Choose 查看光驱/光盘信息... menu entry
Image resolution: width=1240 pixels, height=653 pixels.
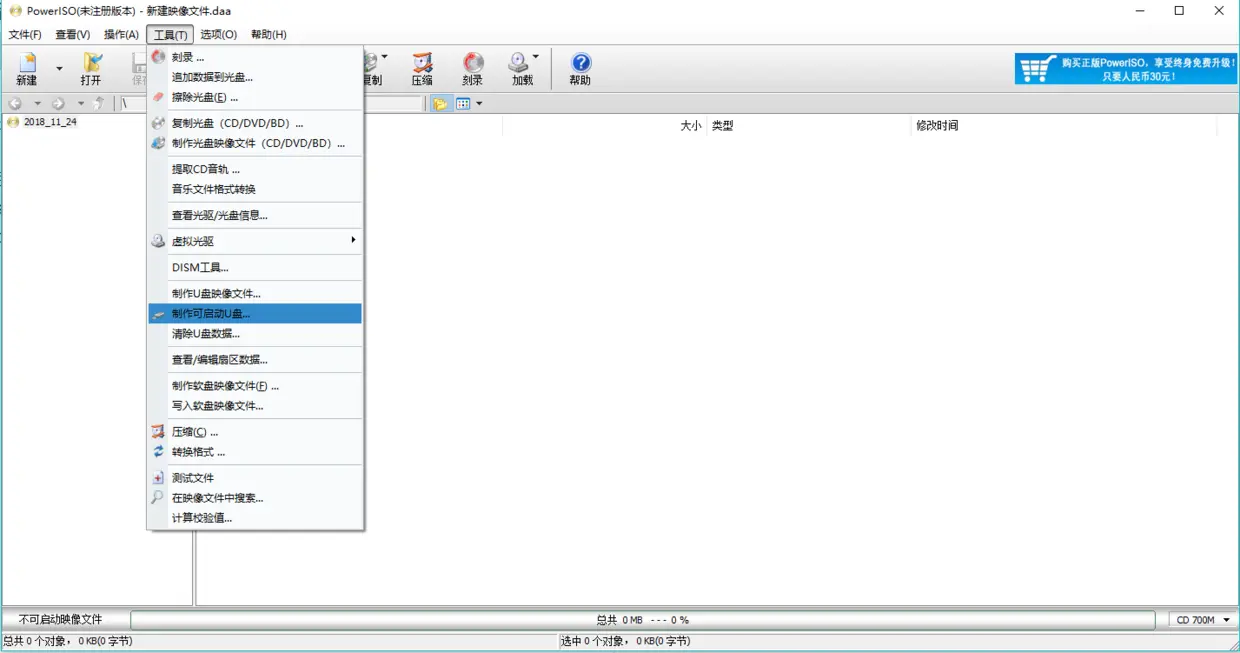255,215
